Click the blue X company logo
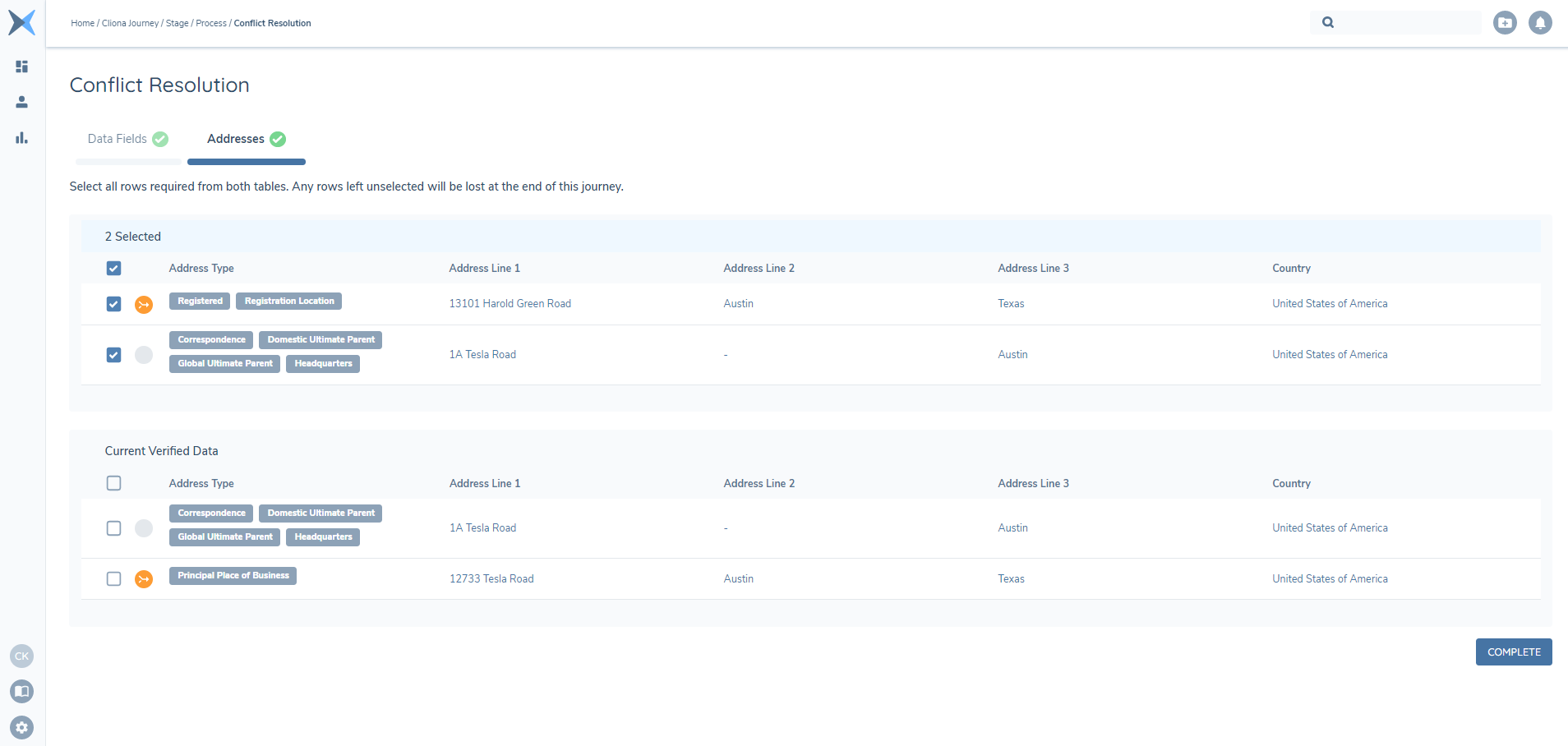1568x746 pixels. (x=21, y=22)
